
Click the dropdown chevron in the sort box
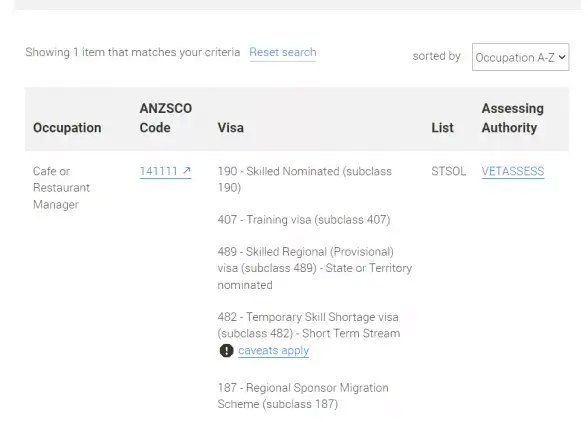561,57
